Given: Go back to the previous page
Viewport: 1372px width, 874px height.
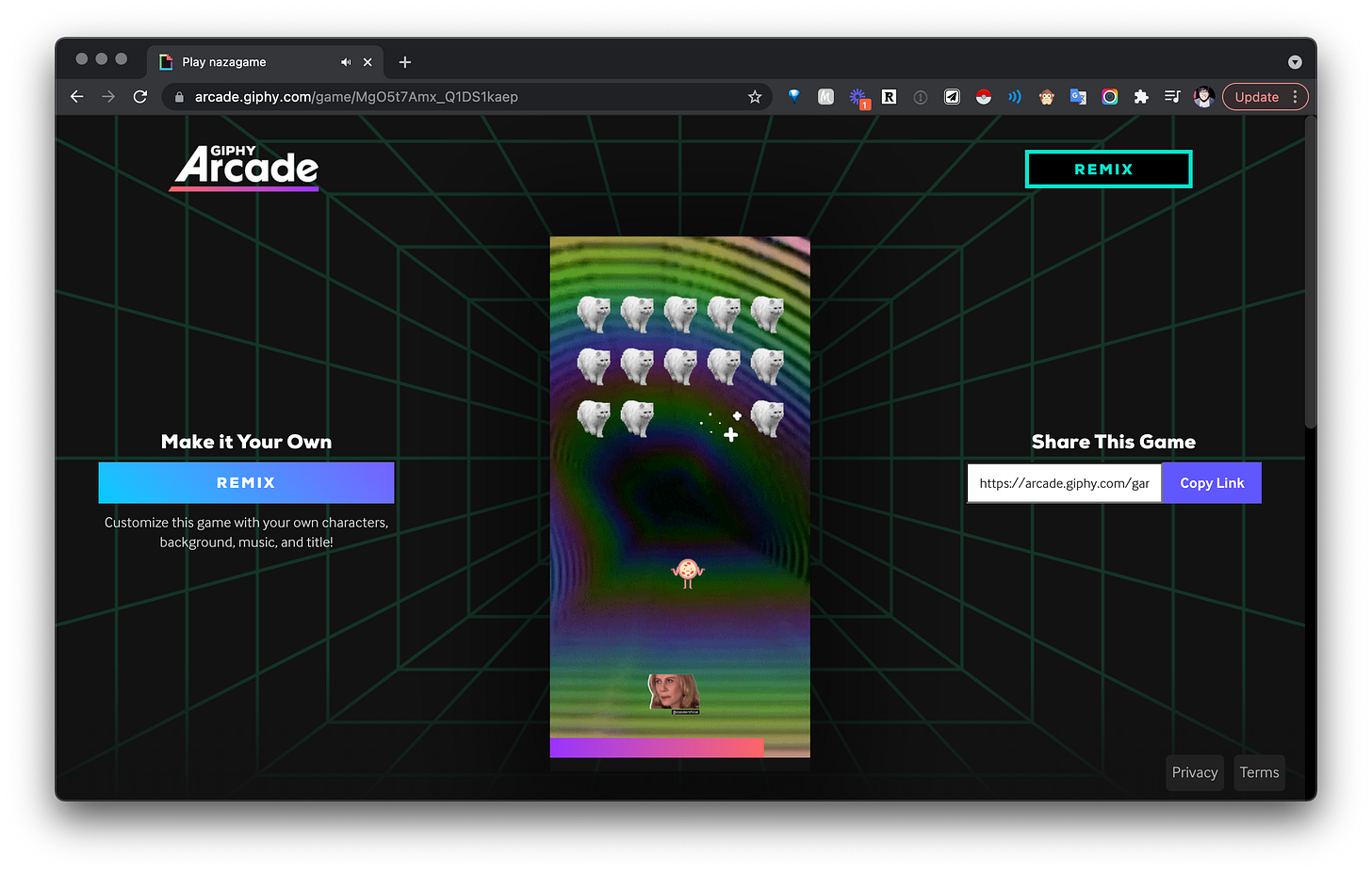Looking at the screenshot, I should coord(77,97).
